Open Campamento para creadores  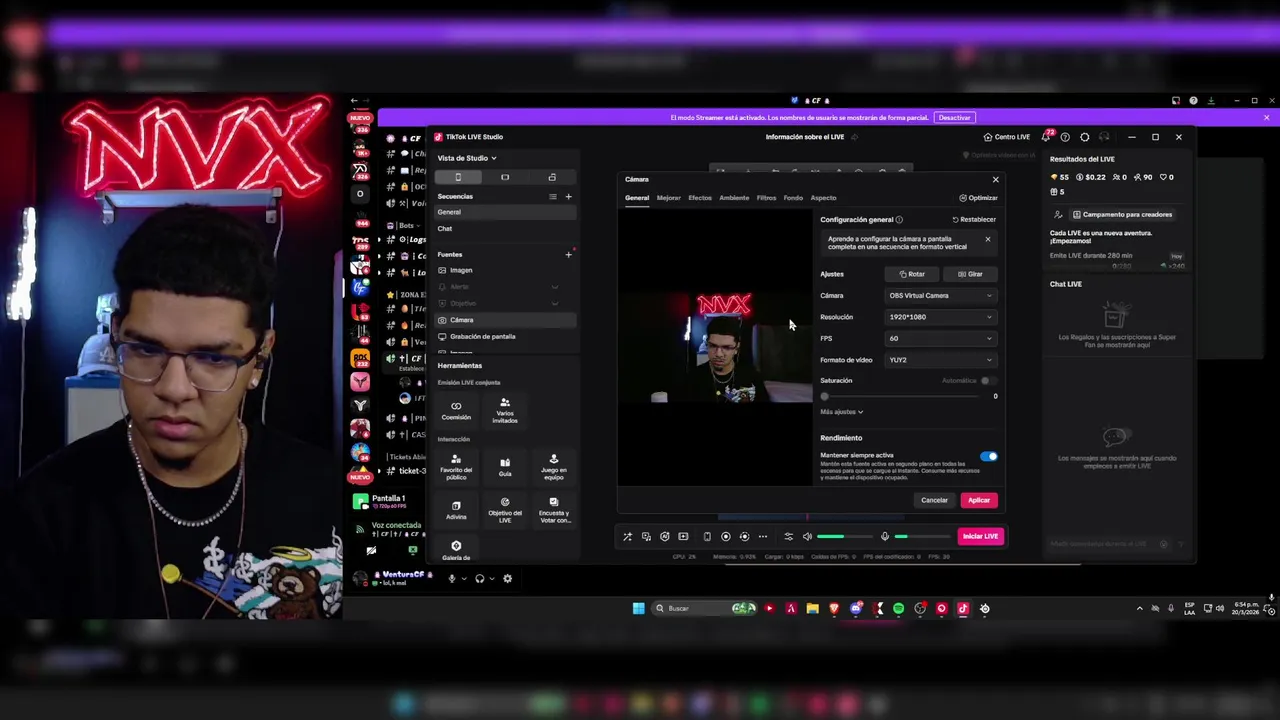[x=1122, y=214]
